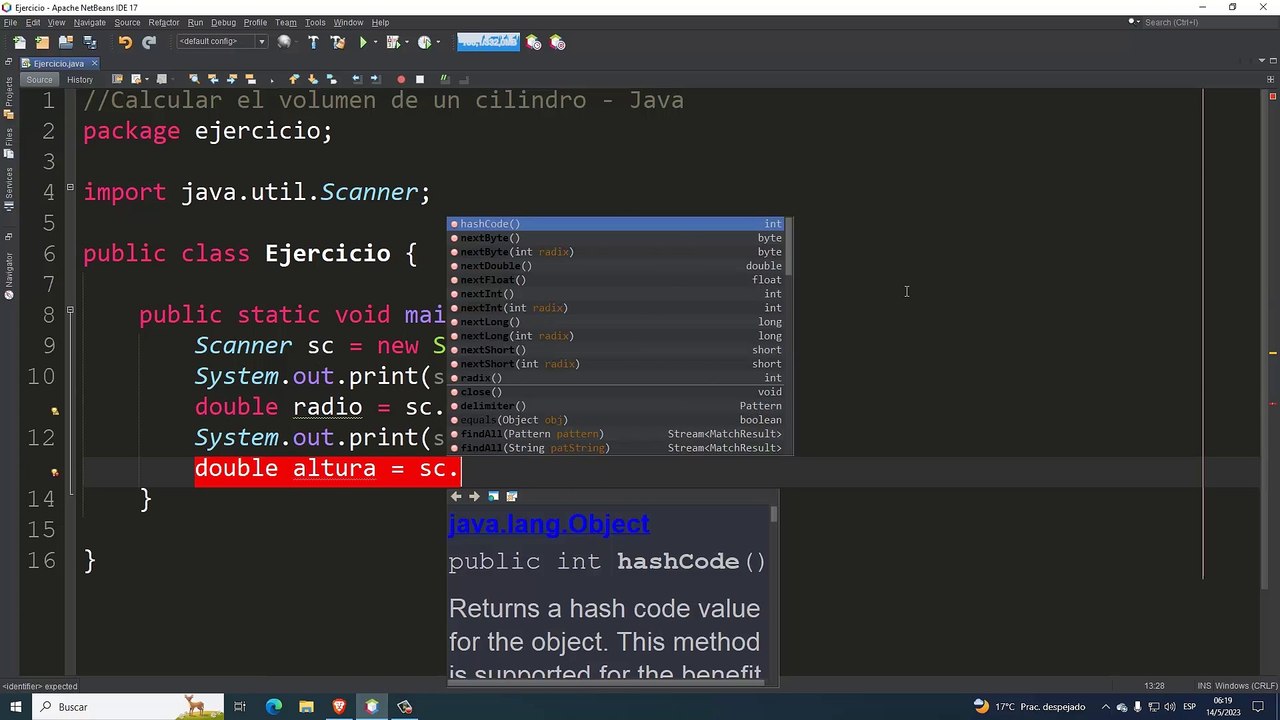Click the second profiler icon after memory bar
Viewport: 1280px width, 720px height.
pyautogui.click(x=557, y=42)
